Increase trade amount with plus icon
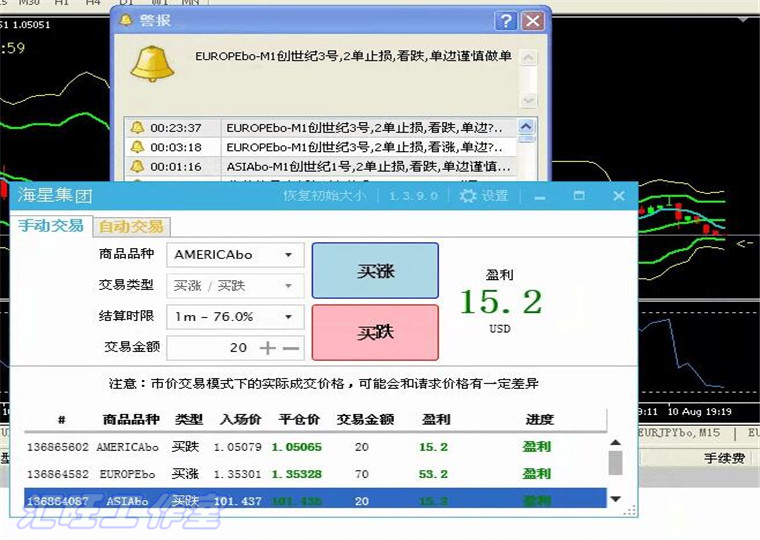760x540 pixels. pyautogui.click(x=268, y=348)
